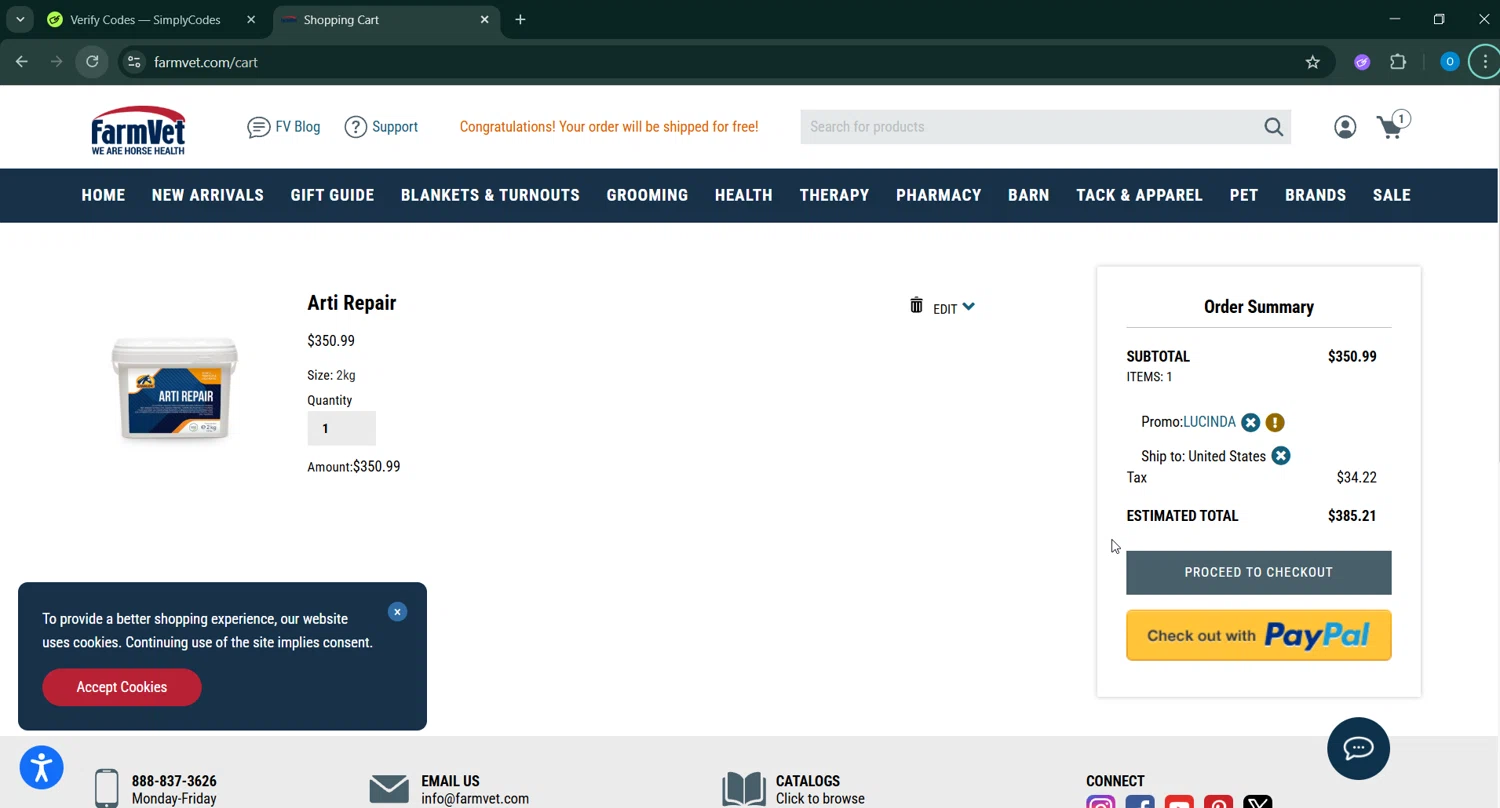Open the SALE menu

1391,195
